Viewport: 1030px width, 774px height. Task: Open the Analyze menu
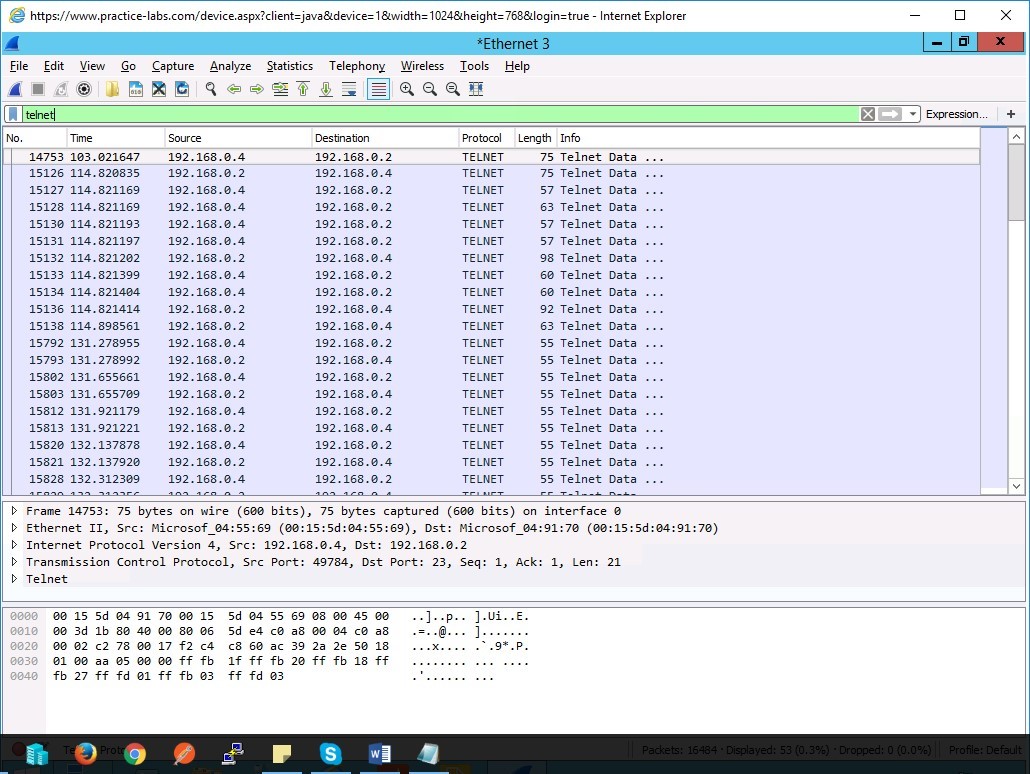point(231,66)
